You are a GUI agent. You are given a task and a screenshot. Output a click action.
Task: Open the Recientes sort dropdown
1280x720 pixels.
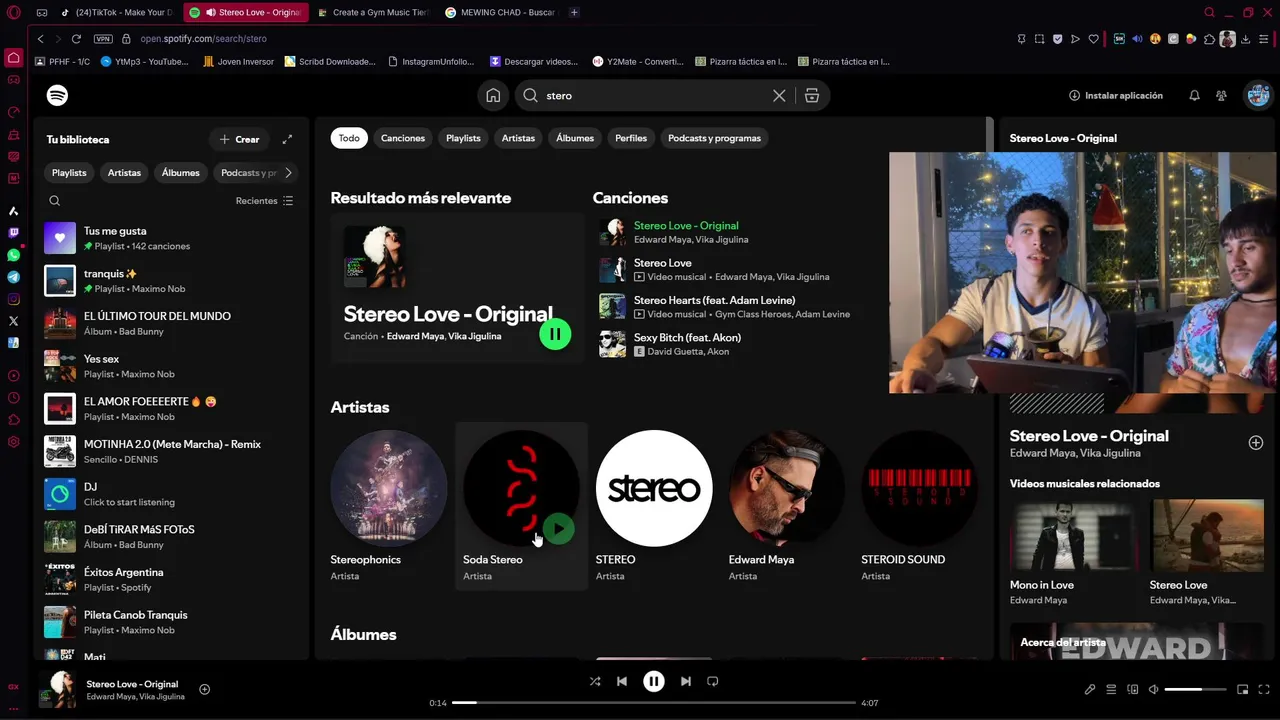[264, 200]
